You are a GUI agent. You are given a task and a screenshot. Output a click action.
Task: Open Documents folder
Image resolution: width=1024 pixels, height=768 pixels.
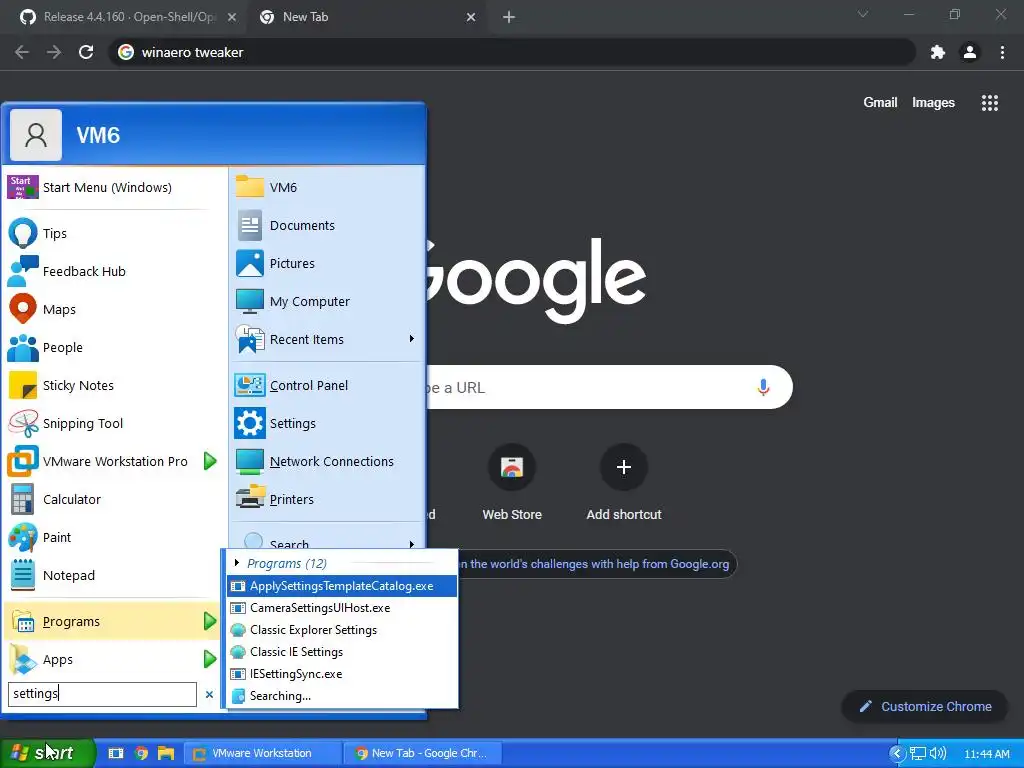click(x=327, y=225)
